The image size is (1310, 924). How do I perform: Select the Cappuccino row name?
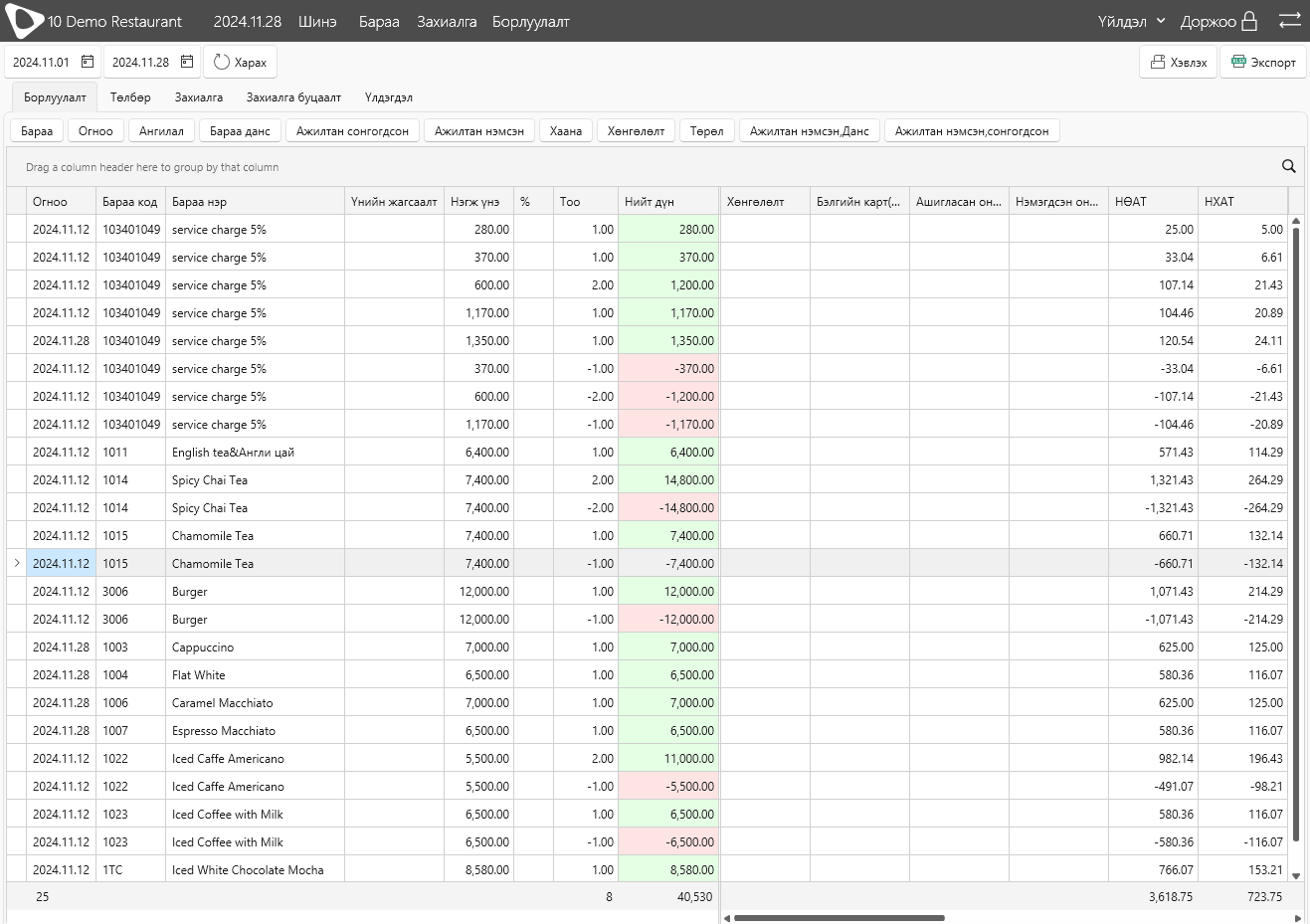tap(203, 647)
